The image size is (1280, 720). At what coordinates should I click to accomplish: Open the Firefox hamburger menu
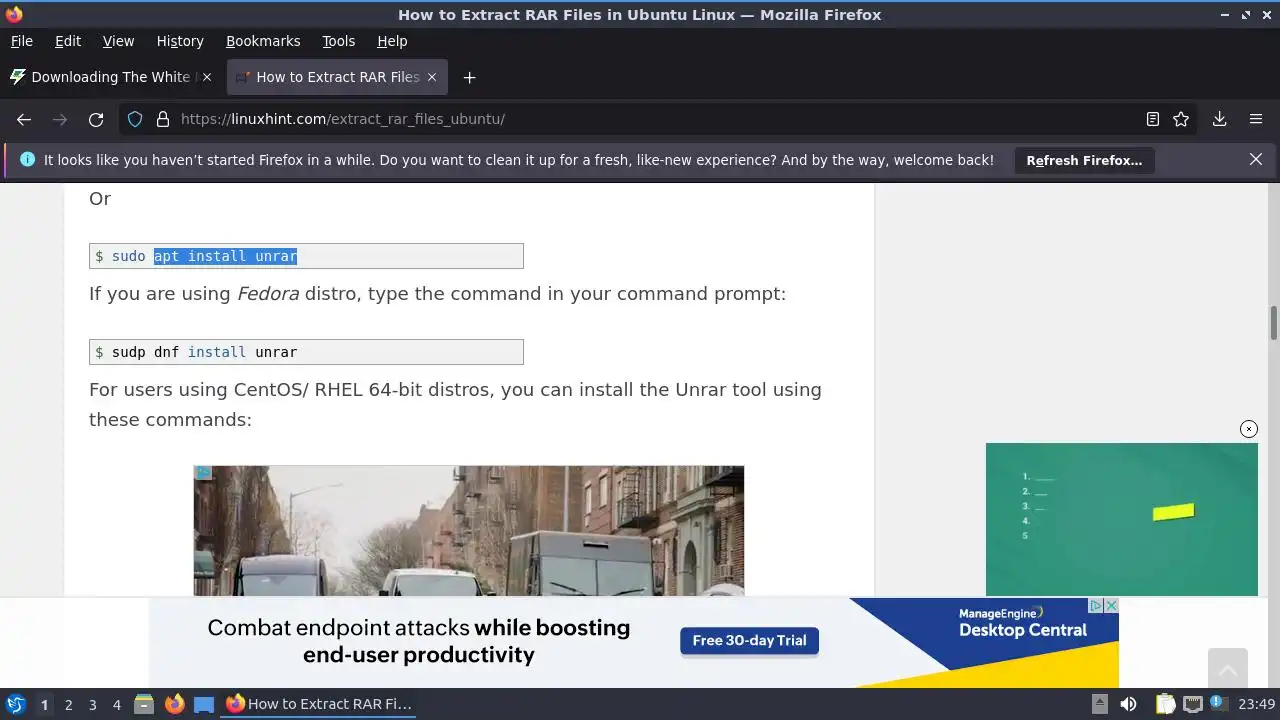(1256, 119)
